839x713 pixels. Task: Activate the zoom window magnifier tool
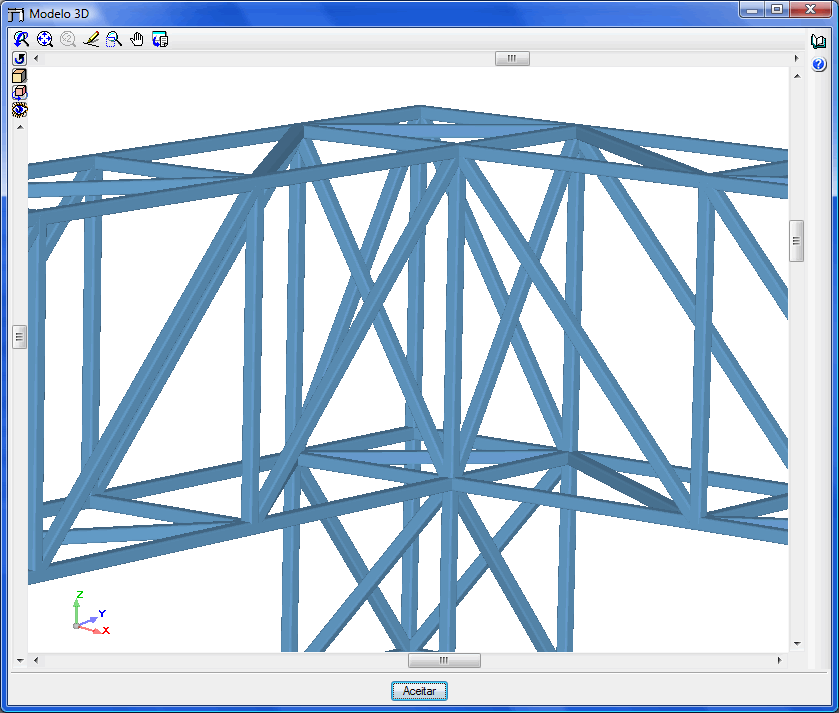(114, 39)
